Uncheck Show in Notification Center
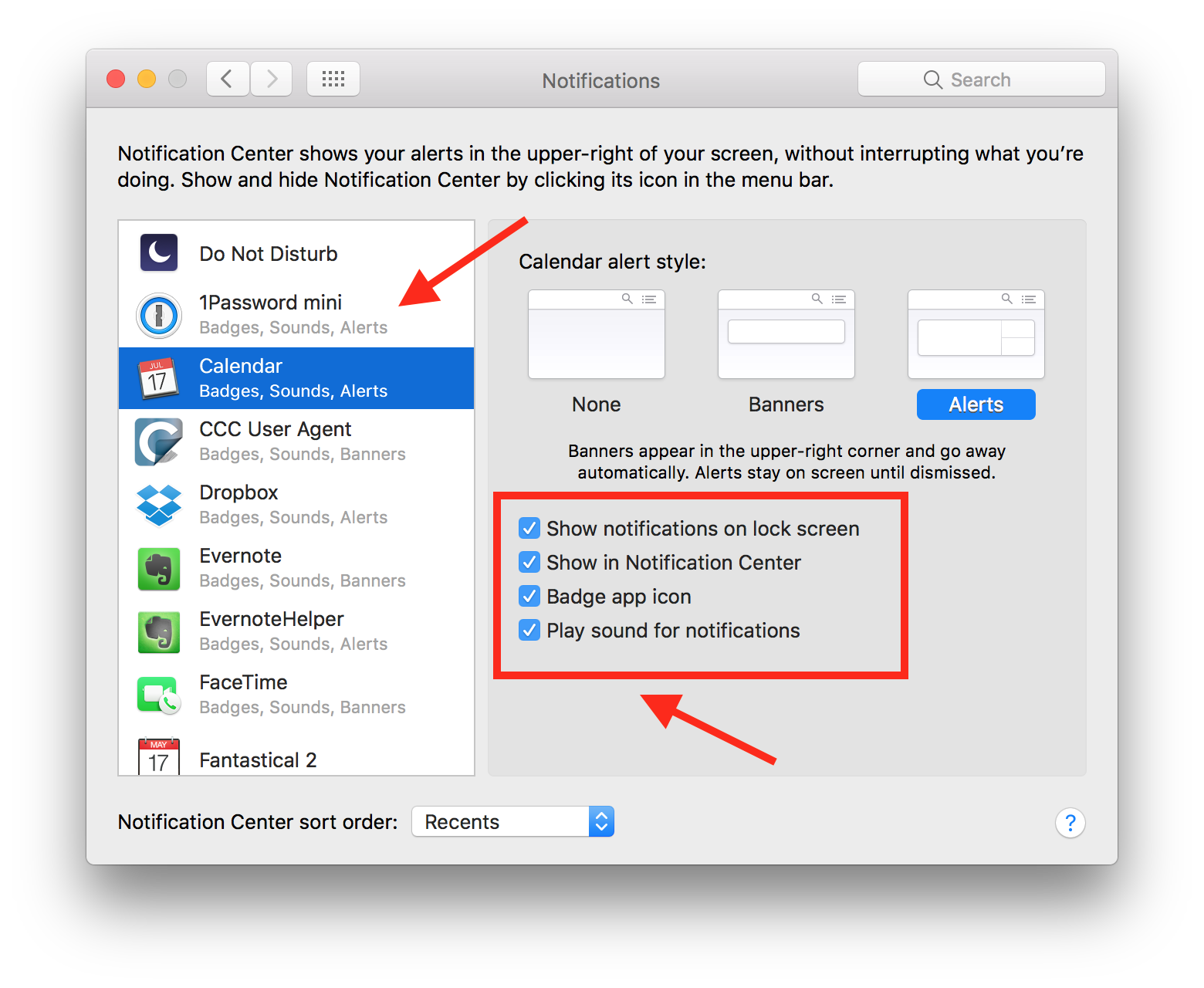 529,562
